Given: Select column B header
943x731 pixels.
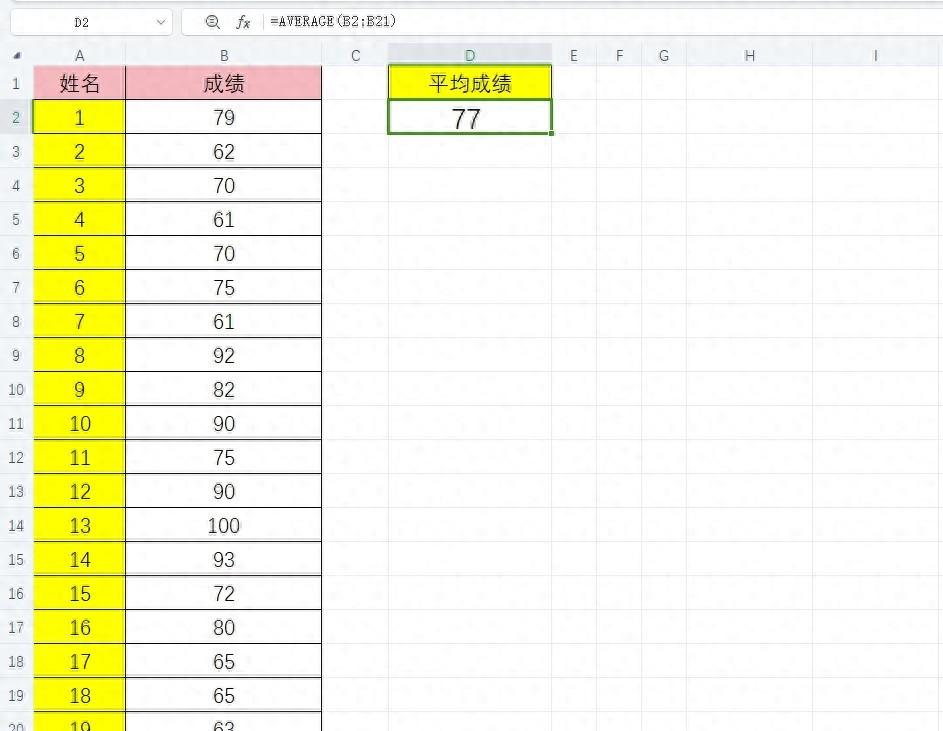Looking at the screenshot, I should tap(224, 56).
